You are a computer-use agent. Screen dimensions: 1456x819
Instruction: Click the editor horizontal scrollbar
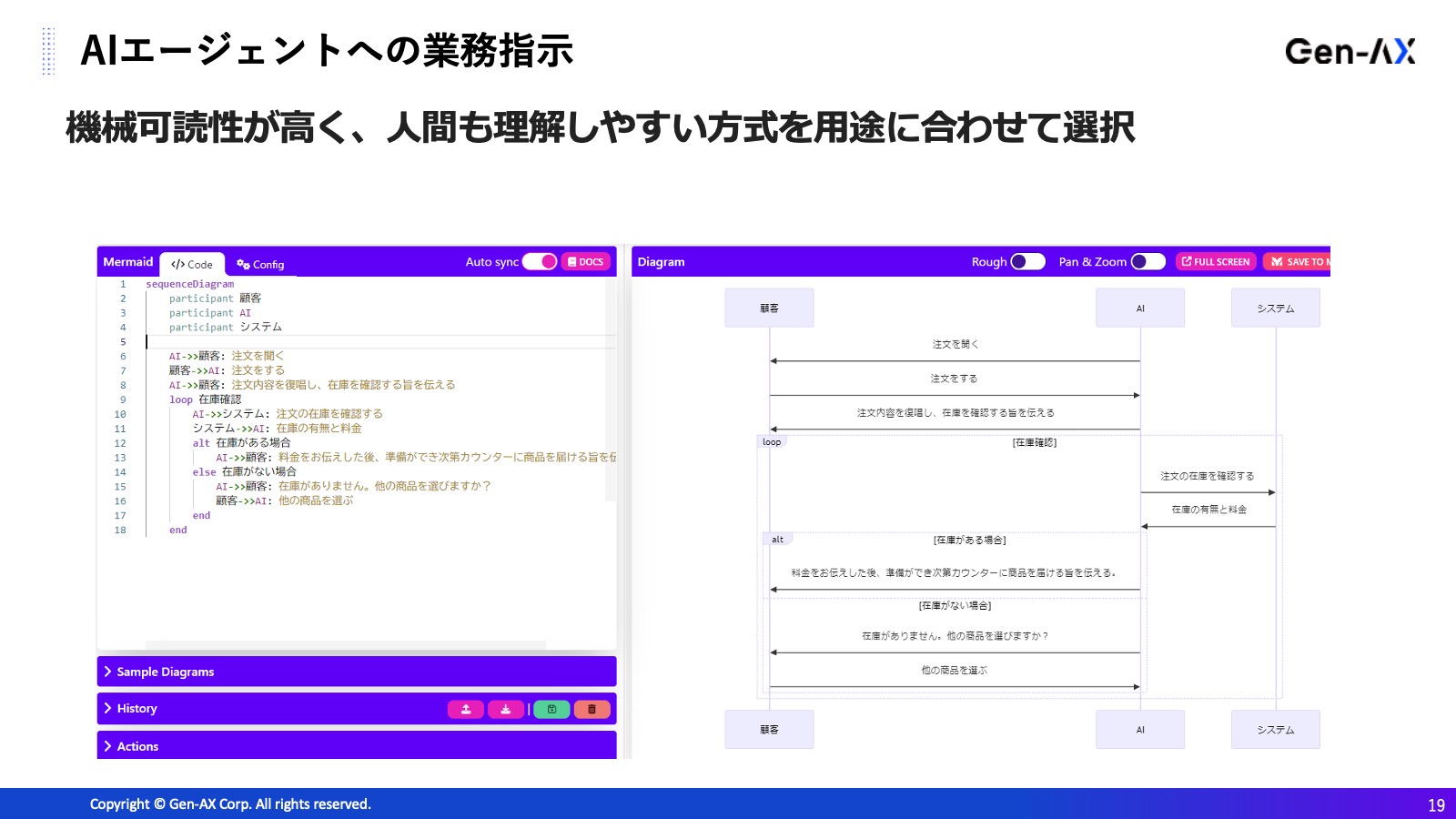(346, 645)
